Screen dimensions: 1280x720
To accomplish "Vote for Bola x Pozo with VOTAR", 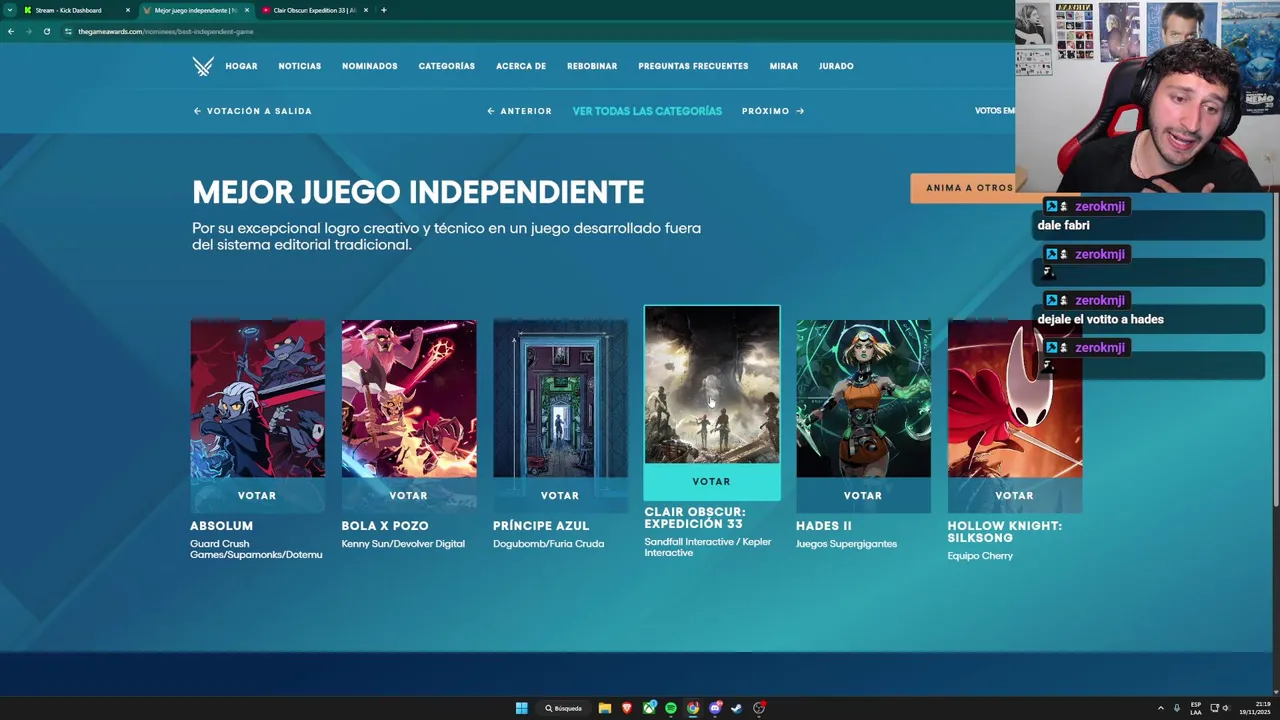I will 408,495.
